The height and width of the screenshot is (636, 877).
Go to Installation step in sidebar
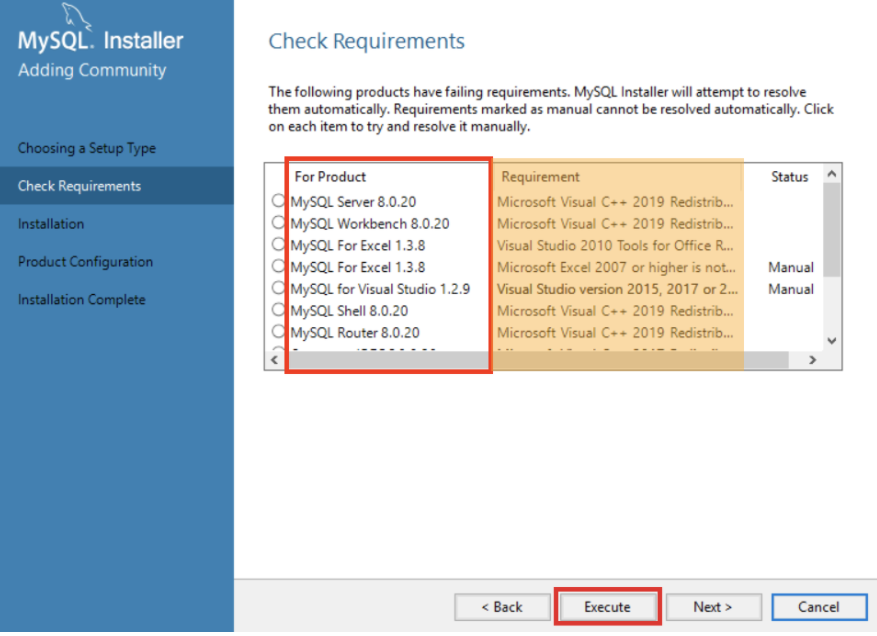[51, 224]
